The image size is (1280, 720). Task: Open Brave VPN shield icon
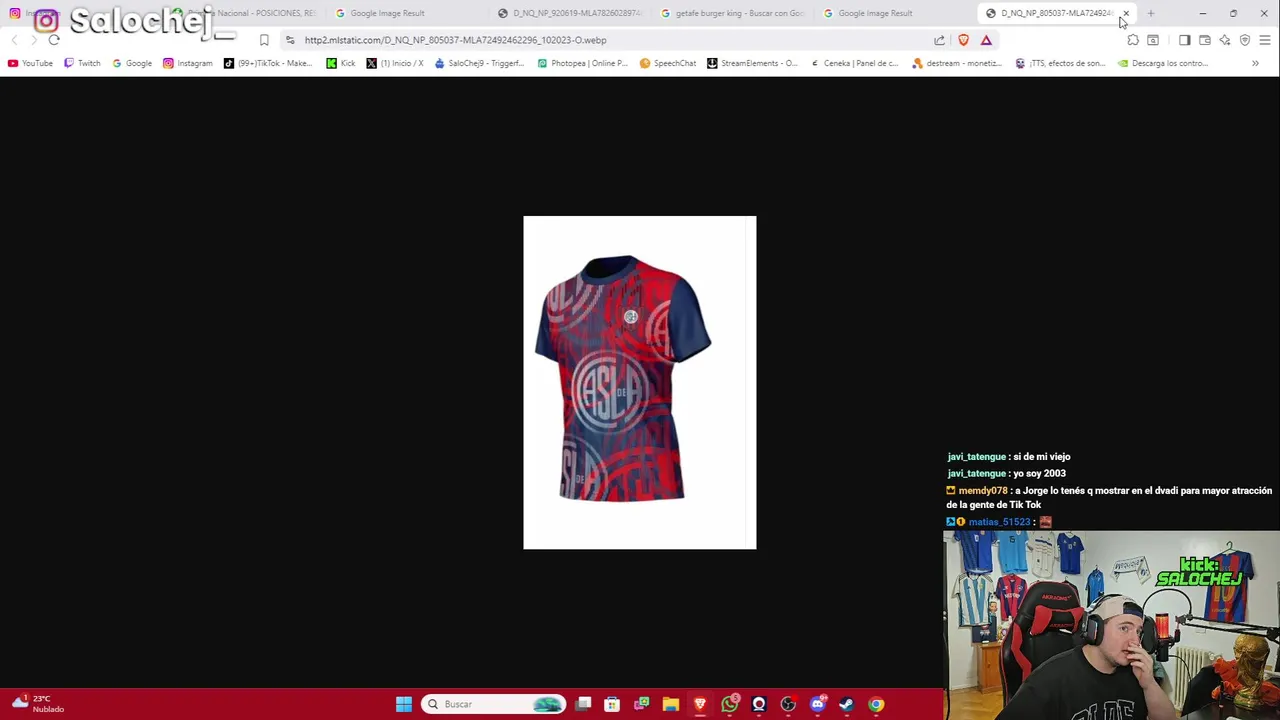pos(1245,40)
